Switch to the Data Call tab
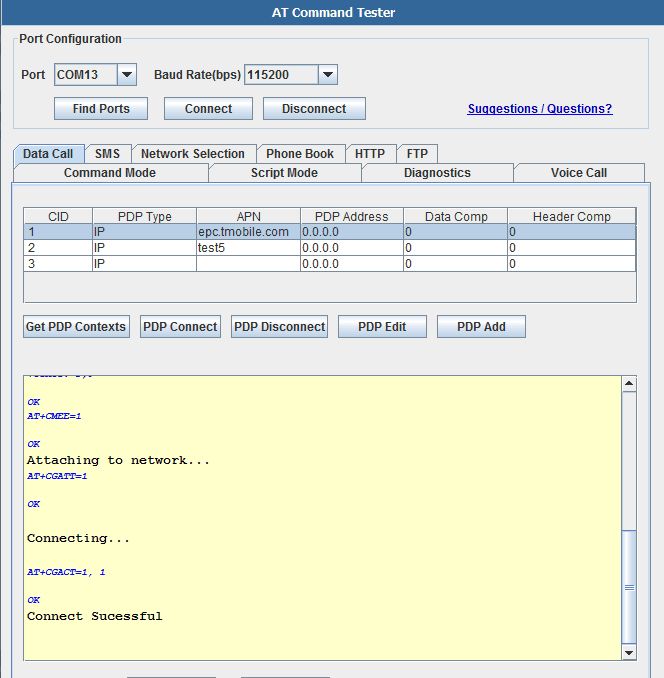 coord(48,154)
